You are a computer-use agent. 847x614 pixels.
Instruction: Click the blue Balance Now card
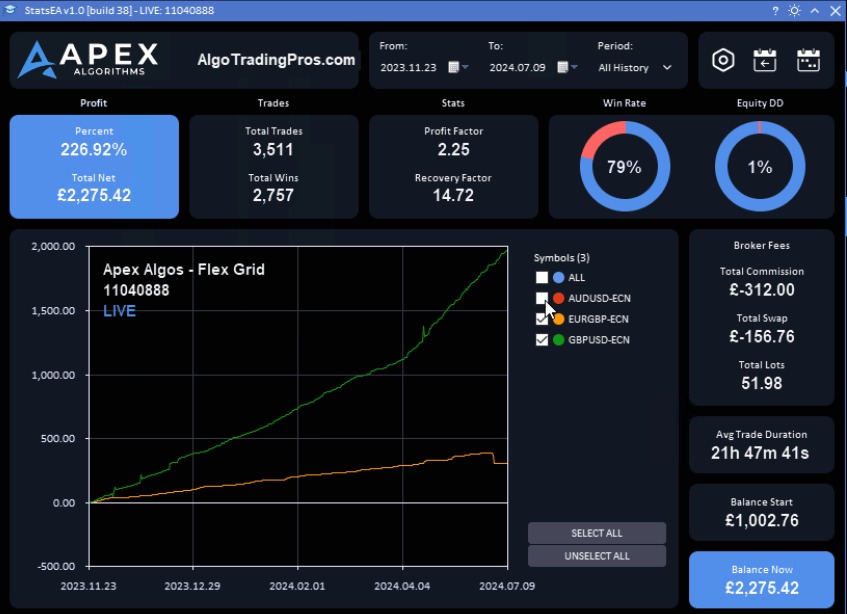[x=762, y=579]
